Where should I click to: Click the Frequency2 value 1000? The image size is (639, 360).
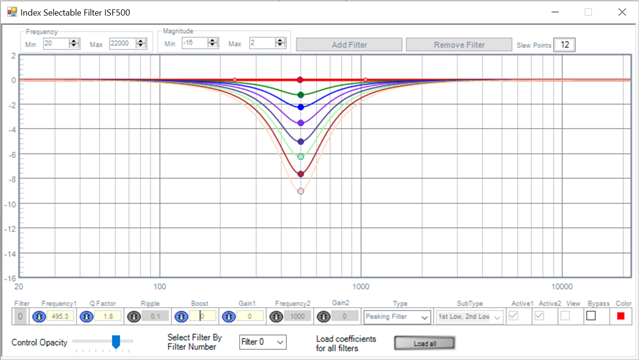(x=297, y=316)
